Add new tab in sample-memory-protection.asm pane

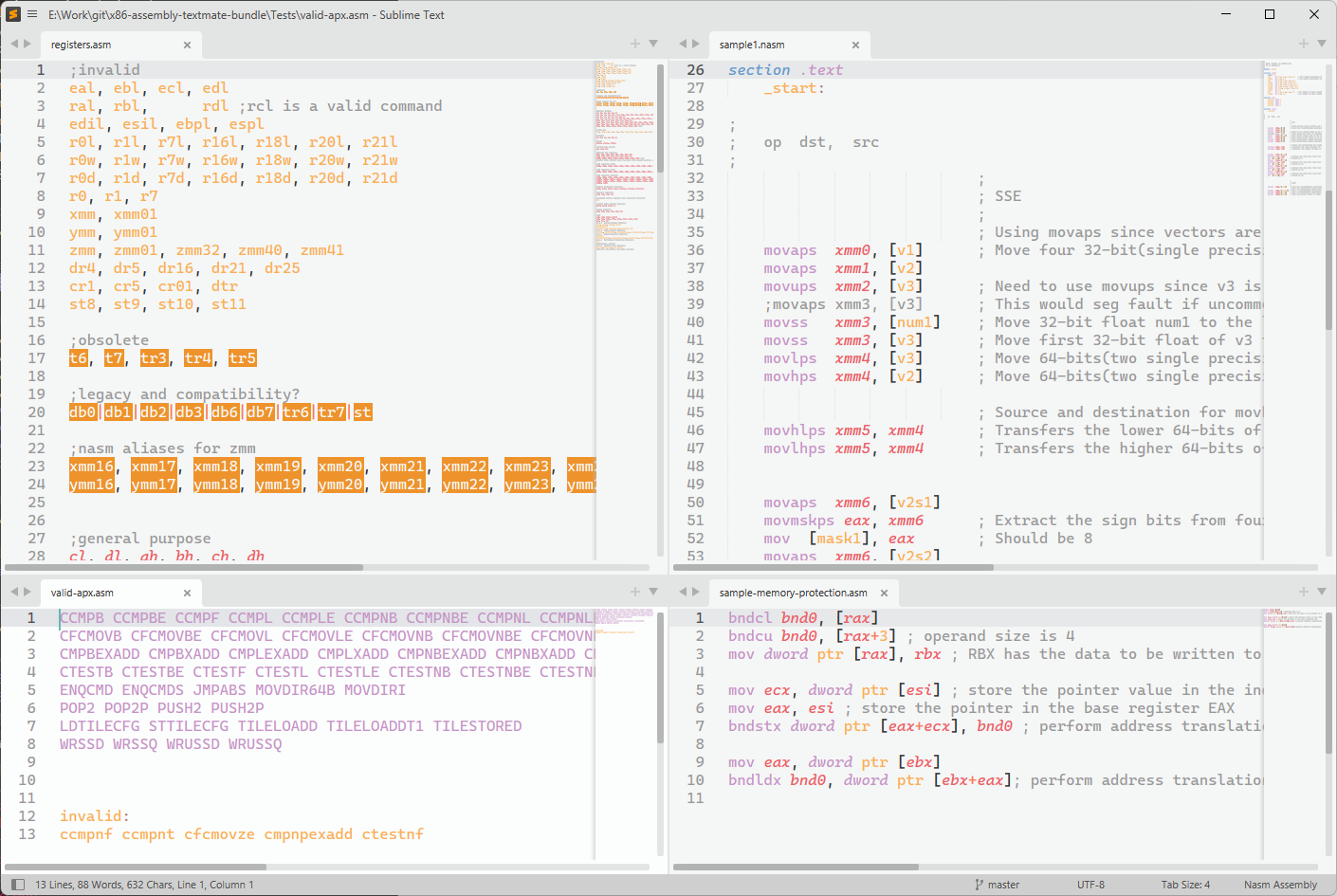pos(1304,592)
